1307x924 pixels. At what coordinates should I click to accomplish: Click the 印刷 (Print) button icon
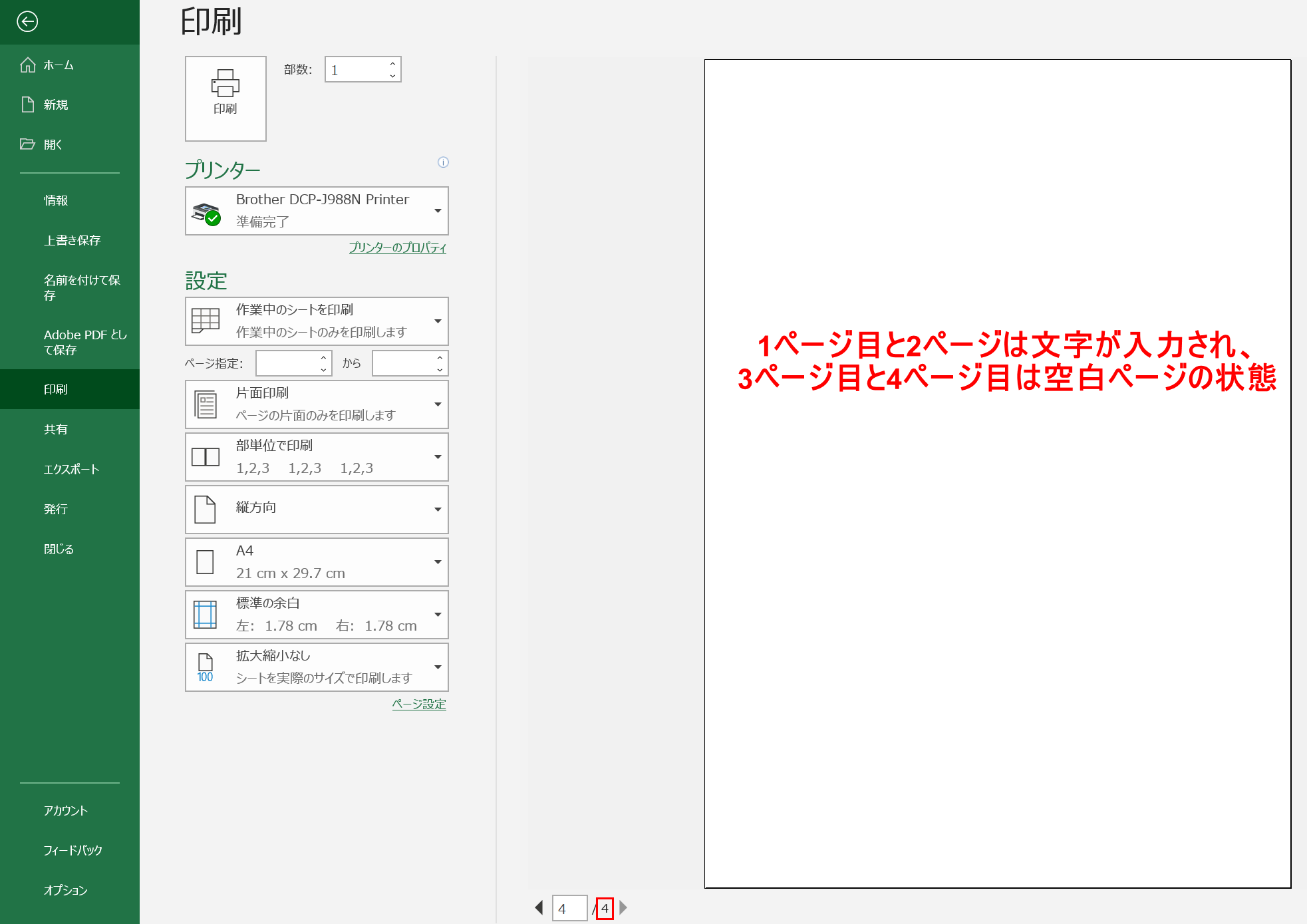[x=225, y=96]
